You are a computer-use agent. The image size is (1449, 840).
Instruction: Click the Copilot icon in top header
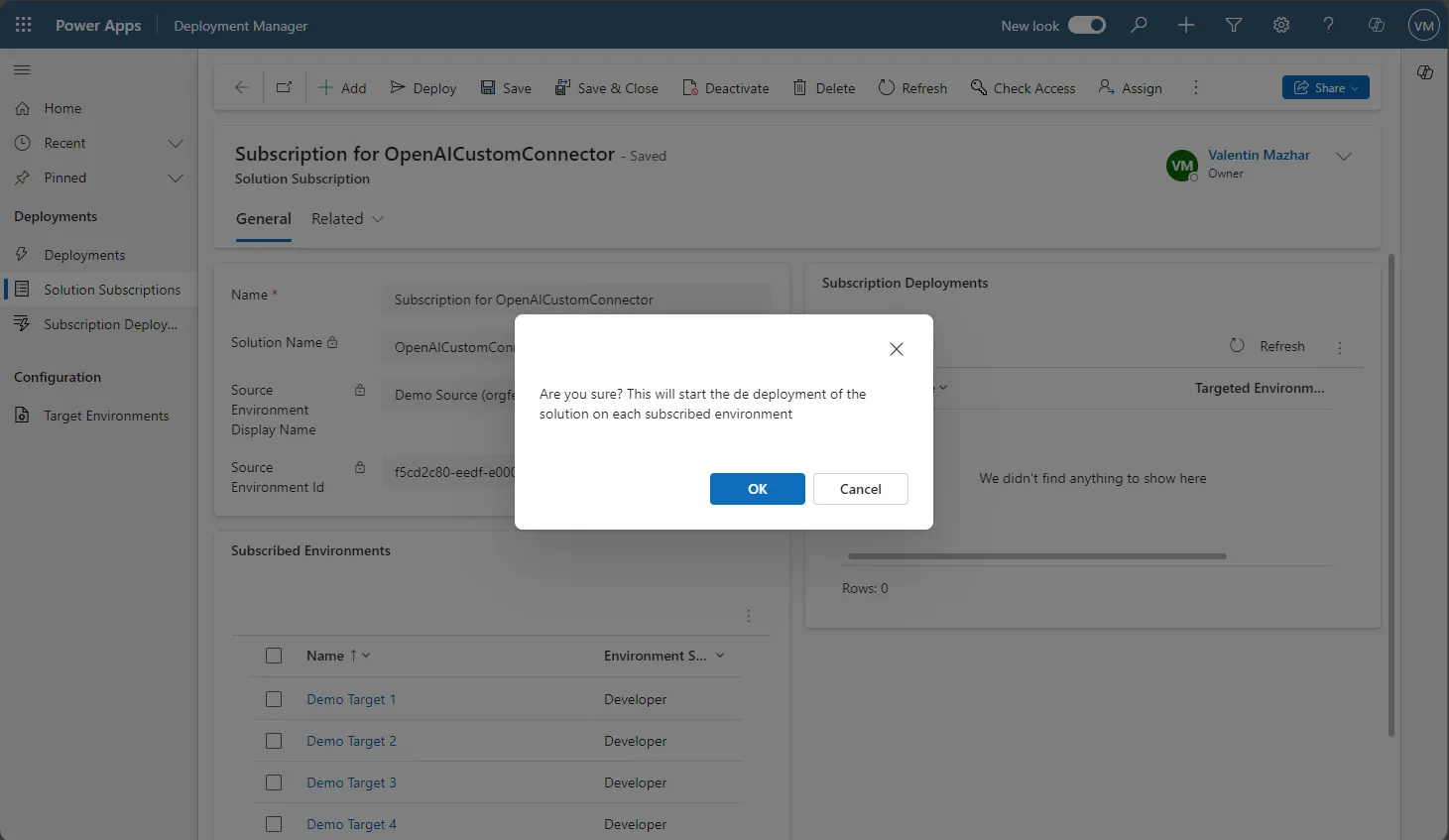tap(1377, 25)
